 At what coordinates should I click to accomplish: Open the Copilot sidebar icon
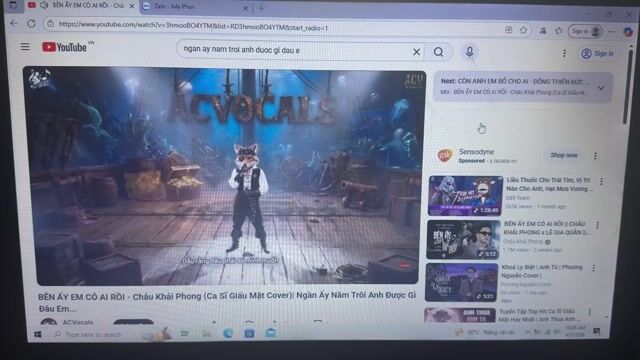click(628, 31)
